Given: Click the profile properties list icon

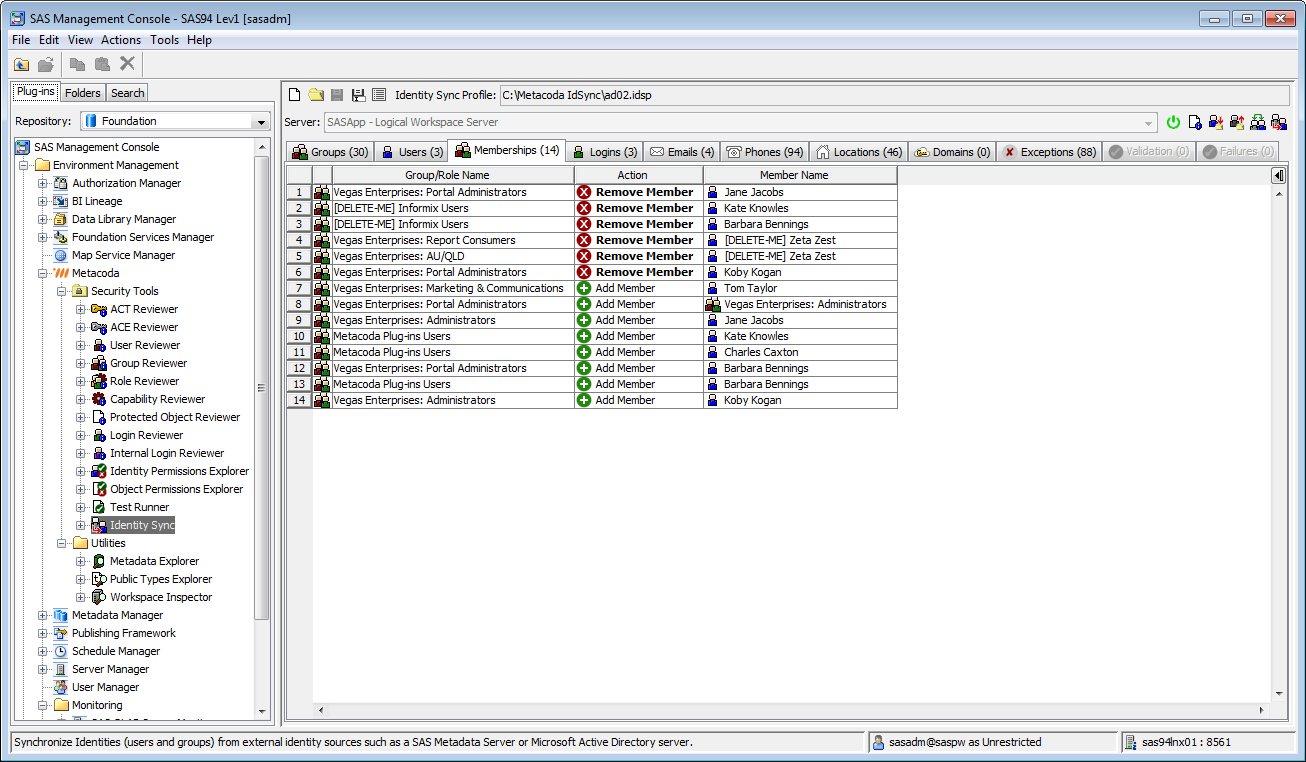Looking at the screenshot, I should 379,95.
